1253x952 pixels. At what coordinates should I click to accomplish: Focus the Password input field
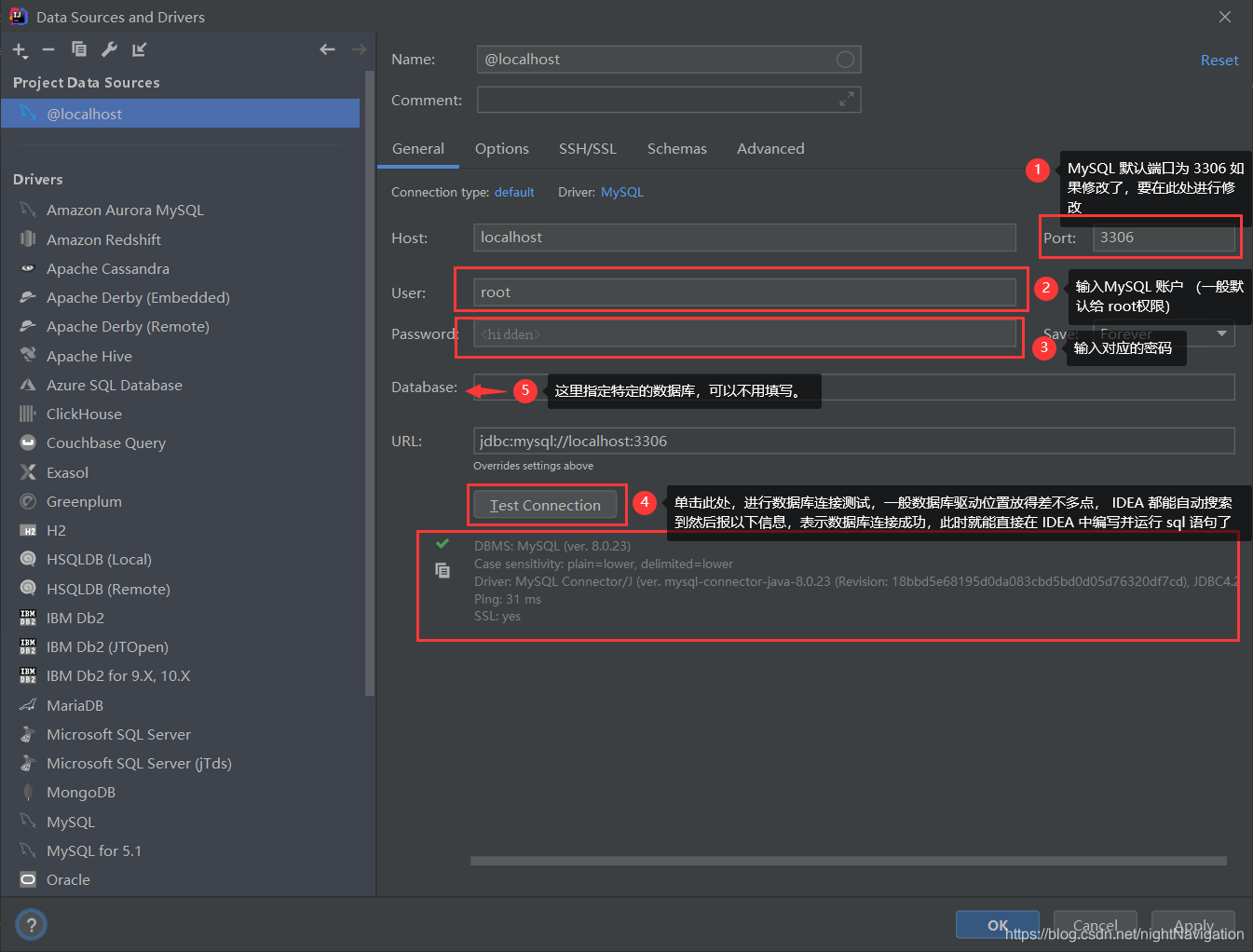(744, 334)
